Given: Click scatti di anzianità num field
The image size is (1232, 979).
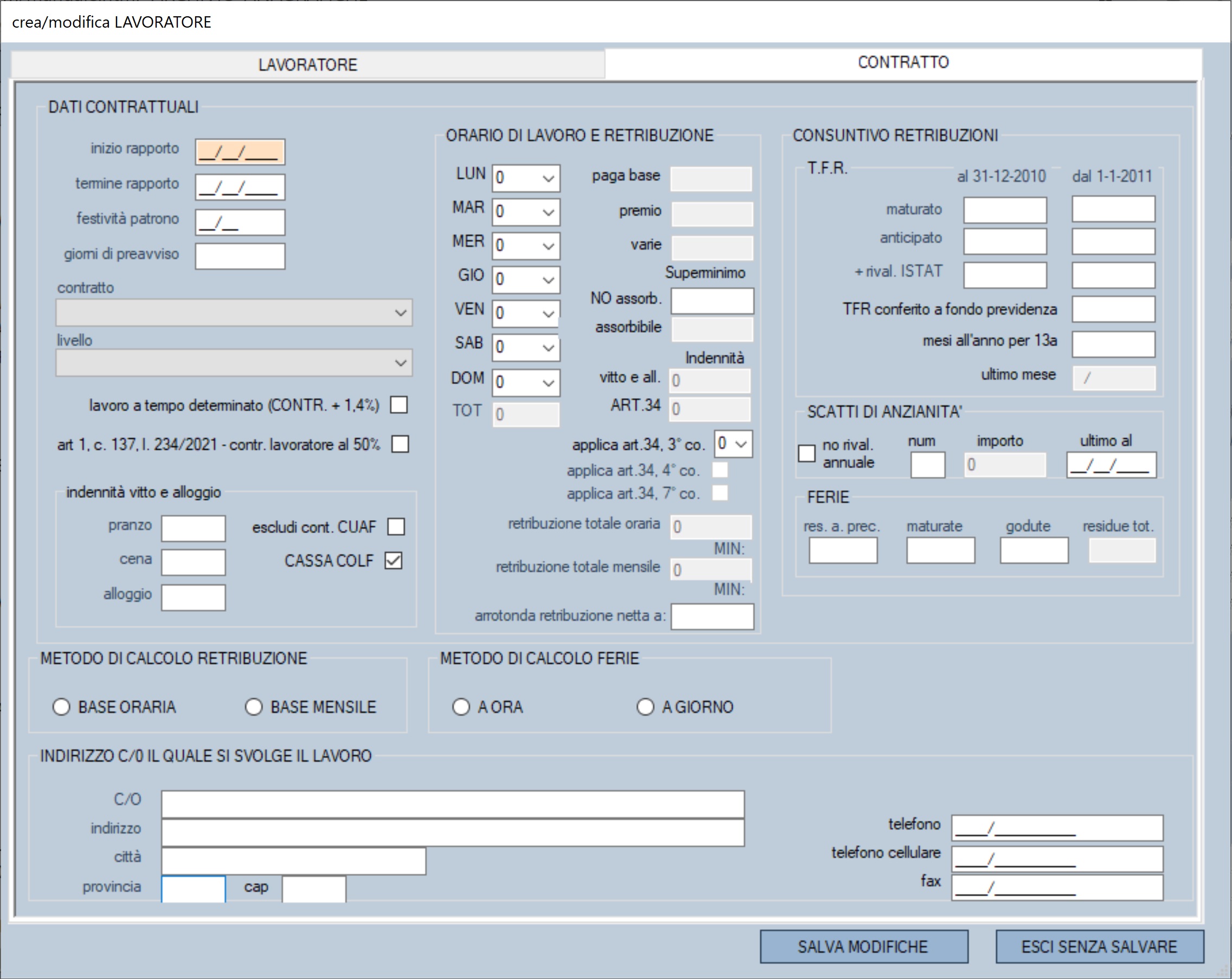Looking at the screenshot, I should [x=927, y=465].
